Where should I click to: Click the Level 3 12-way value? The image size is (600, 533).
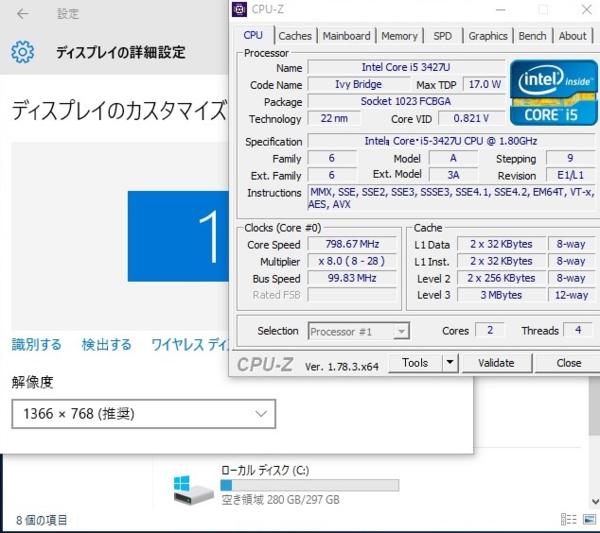[571, 295]
